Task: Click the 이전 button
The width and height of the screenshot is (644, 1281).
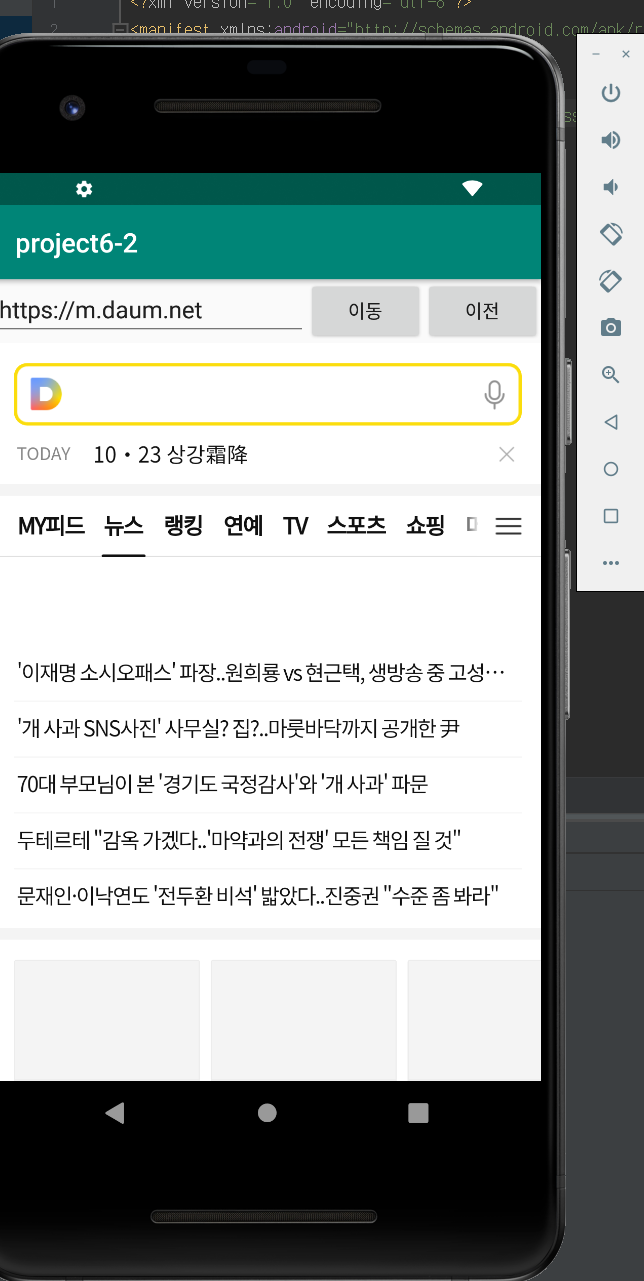Action: pyautogui.click(x=482, y=311)
